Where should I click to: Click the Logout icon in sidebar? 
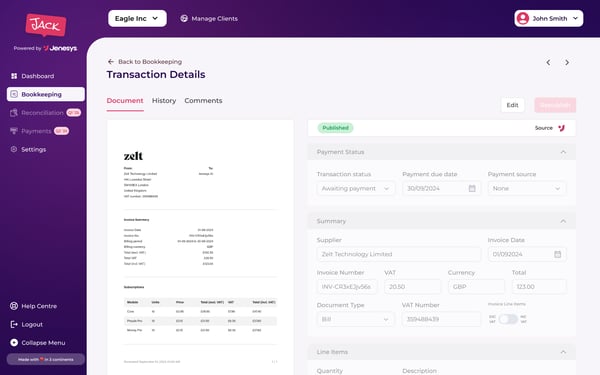tap(14, 324)
